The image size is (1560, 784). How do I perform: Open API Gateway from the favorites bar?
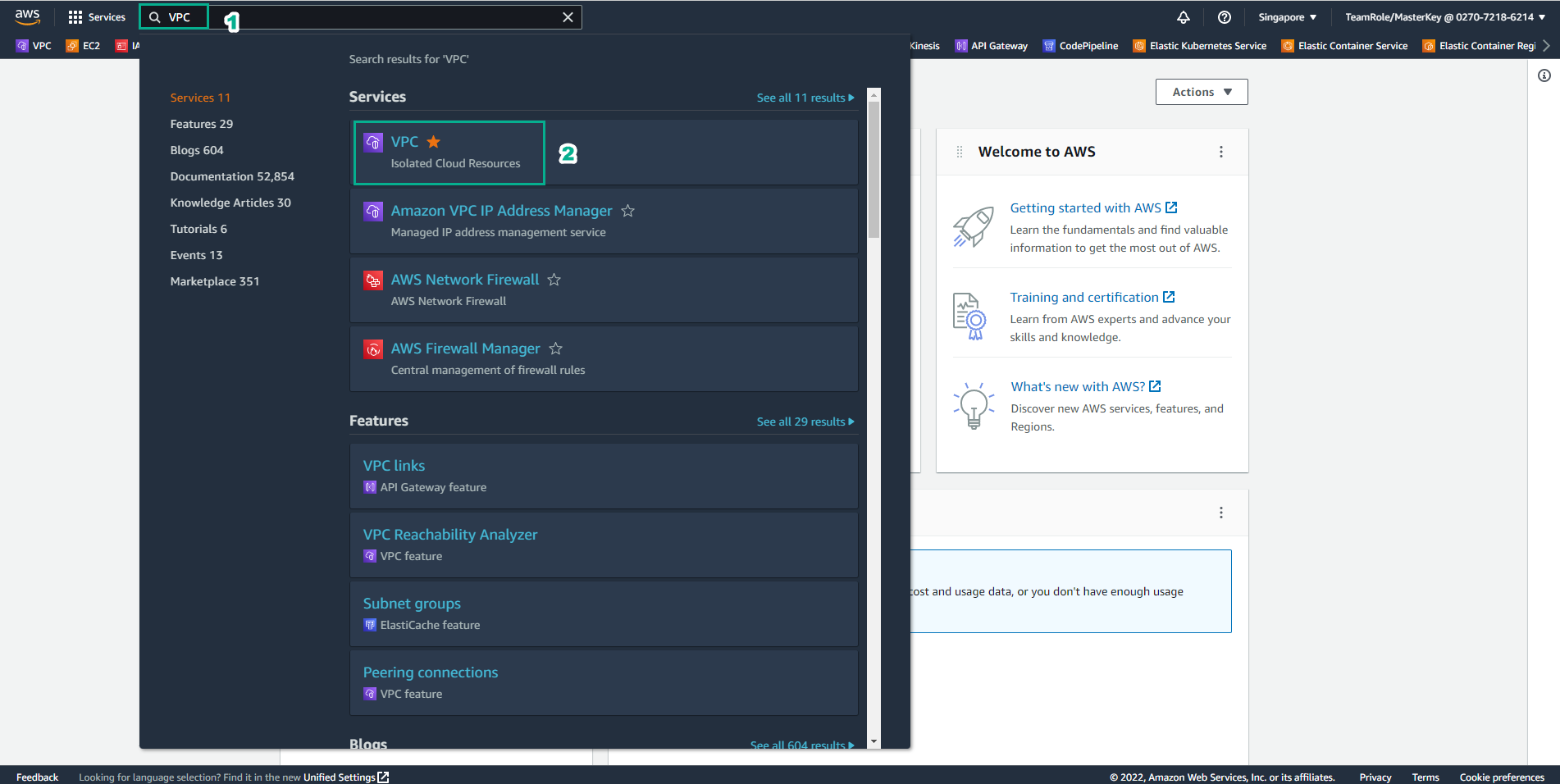991,45
